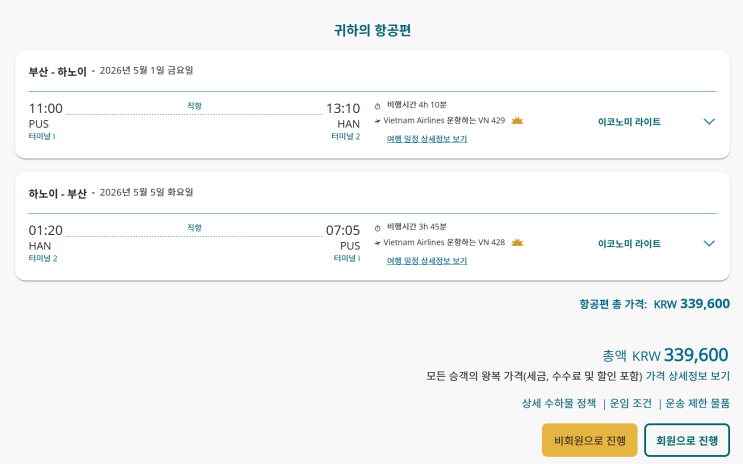
Task: Click the airplane icon beside VN 429
Action: tap(377, 121)
